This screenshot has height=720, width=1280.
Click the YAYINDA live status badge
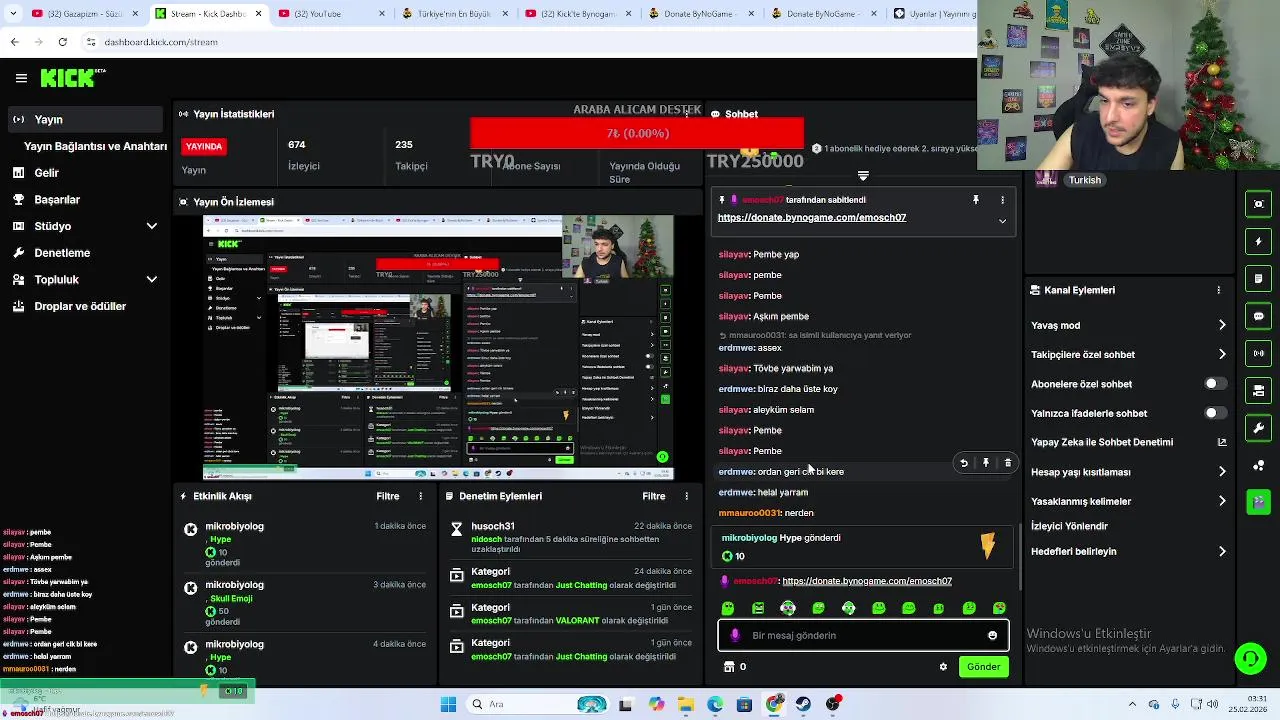(204, 146)
